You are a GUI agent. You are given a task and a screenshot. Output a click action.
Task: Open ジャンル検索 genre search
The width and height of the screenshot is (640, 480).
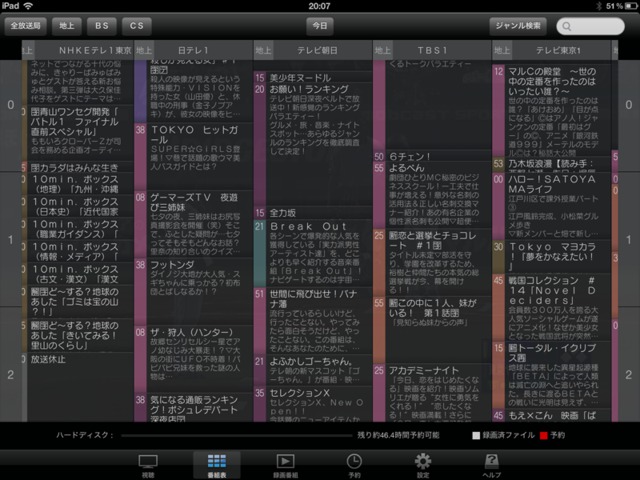click(518, 26)
